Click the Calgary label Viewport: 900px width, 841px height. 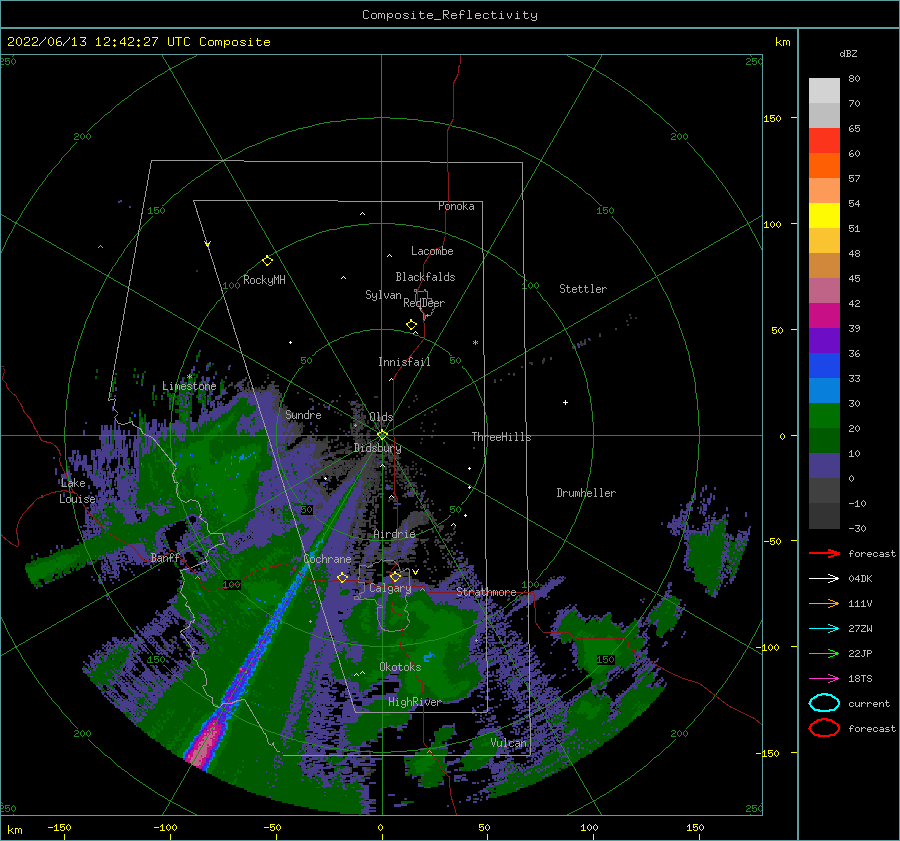(x=390, y=588)
